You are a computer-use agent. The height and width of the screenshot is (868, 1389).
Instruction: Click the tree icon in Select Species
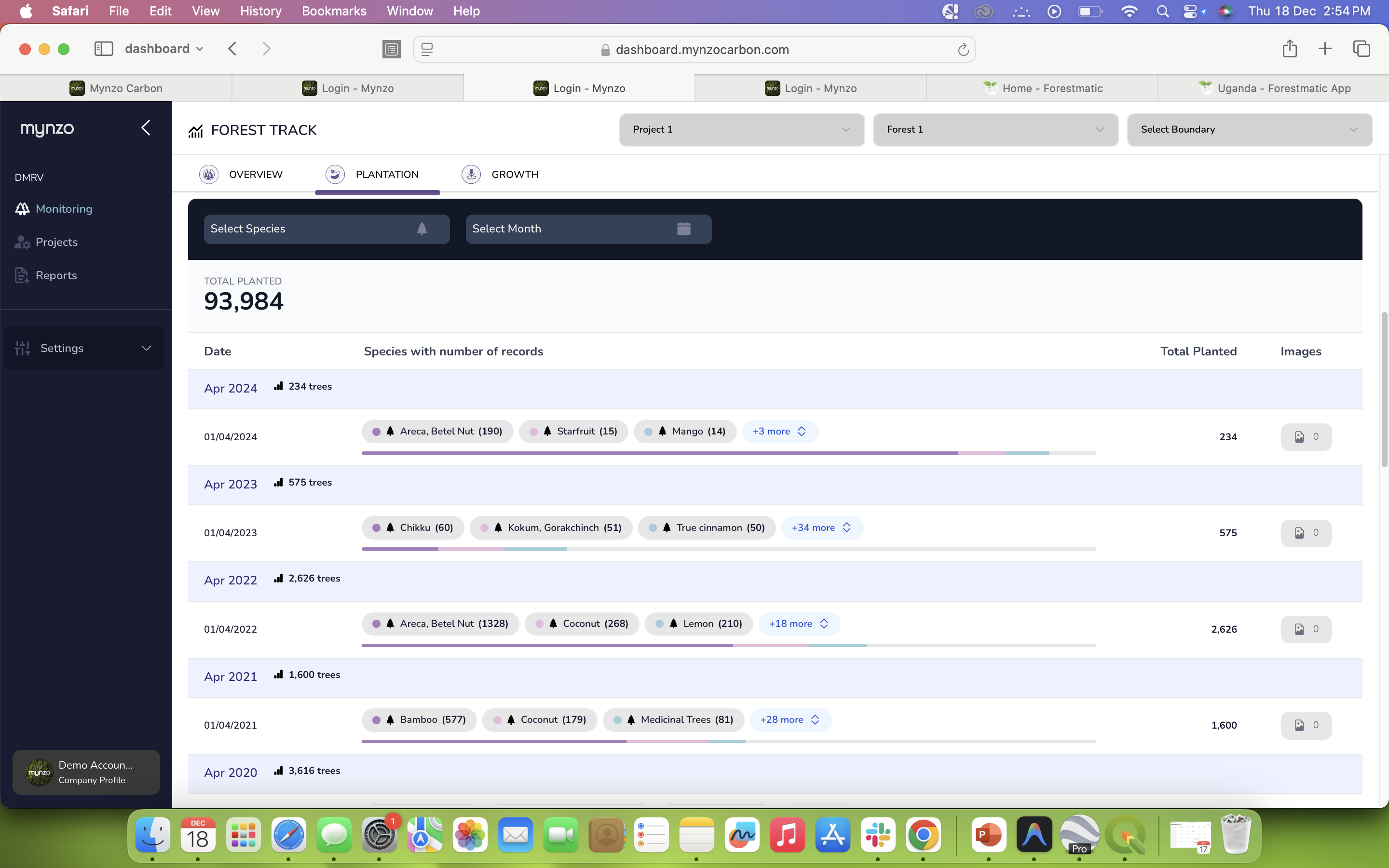422,229
